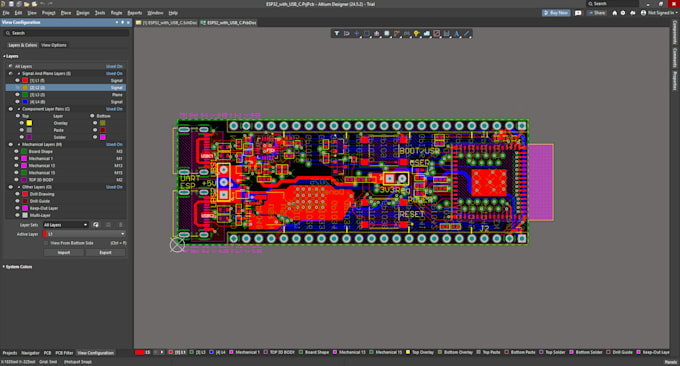The width and height of the screenshot is (680, 366).
Task: Open the align objects tool
Action: point(376,33)
